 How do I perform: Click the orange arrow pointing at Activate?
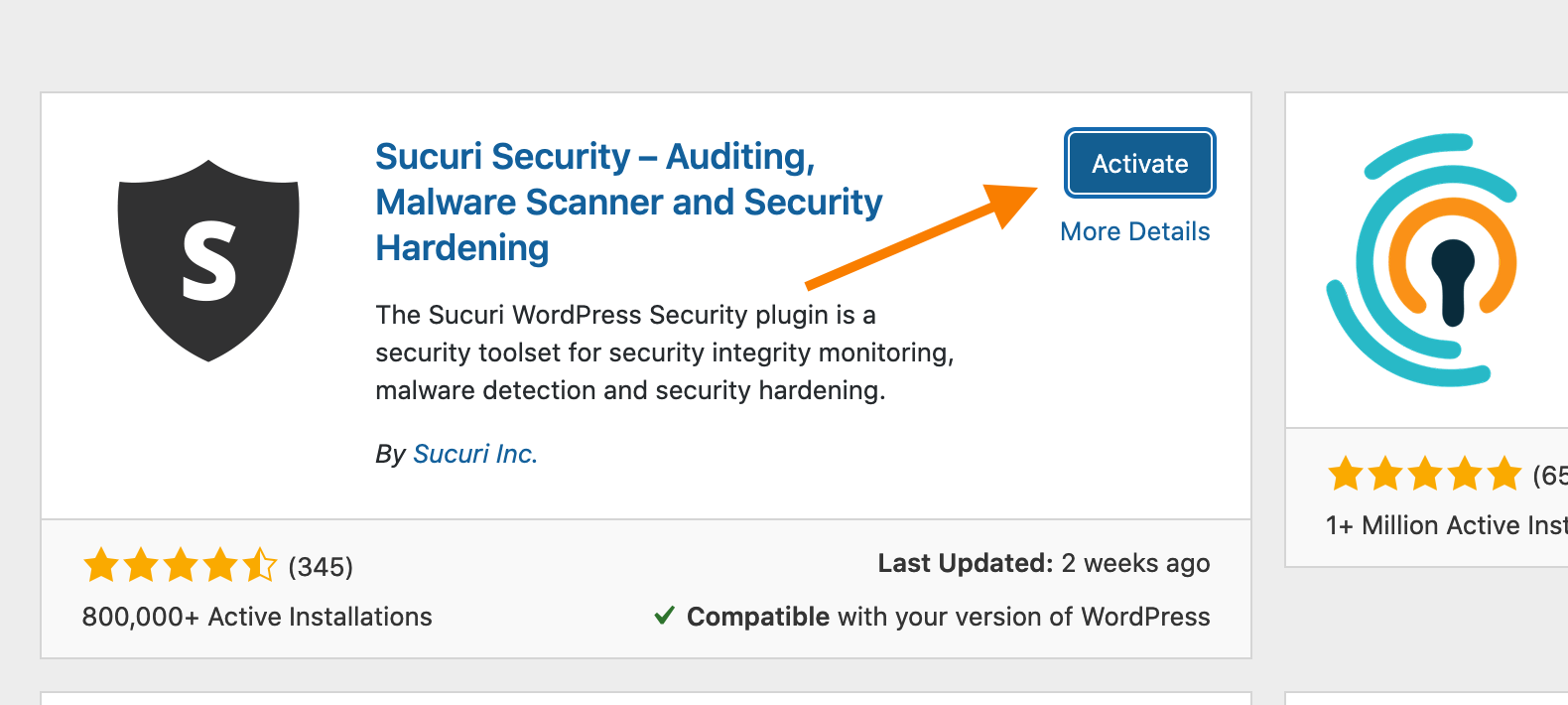coord(921,236)
